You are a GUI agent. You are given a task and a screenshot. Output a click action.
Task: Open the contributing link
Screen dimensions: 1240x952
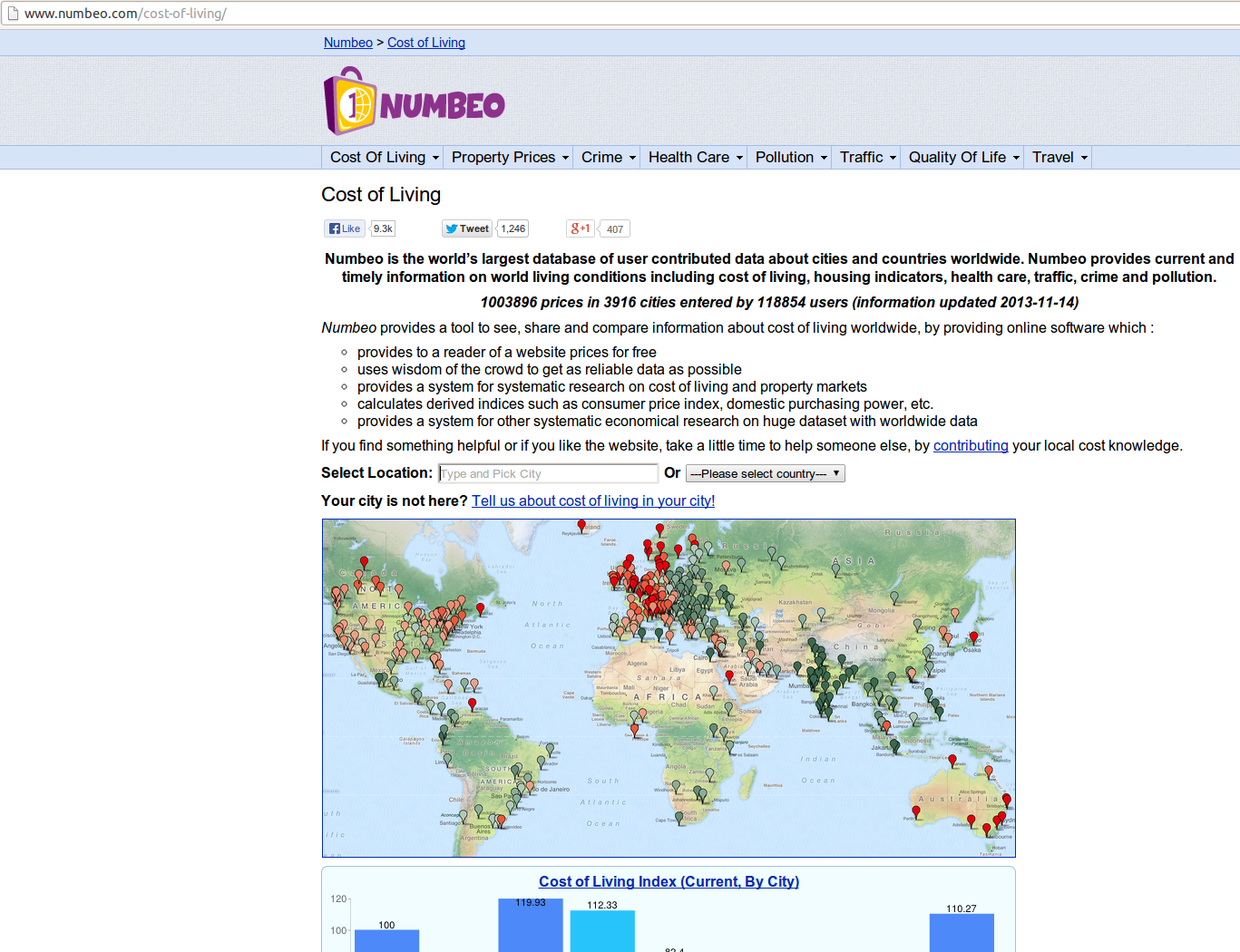971,445
